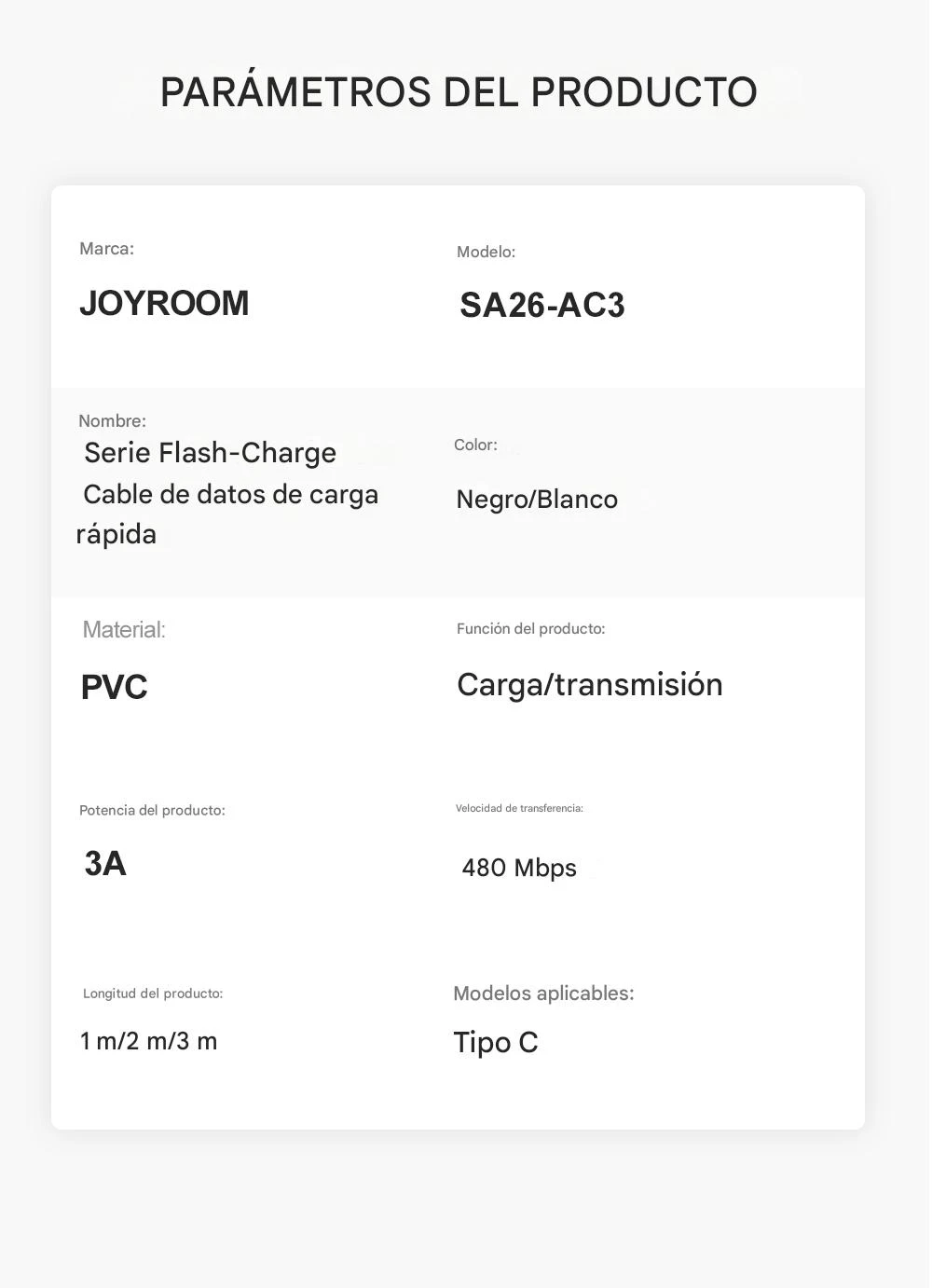Click the Color label
Image resolution: width=932 pixels, height=1288 pixels.
pyautogui.click(x=475, y=445)
